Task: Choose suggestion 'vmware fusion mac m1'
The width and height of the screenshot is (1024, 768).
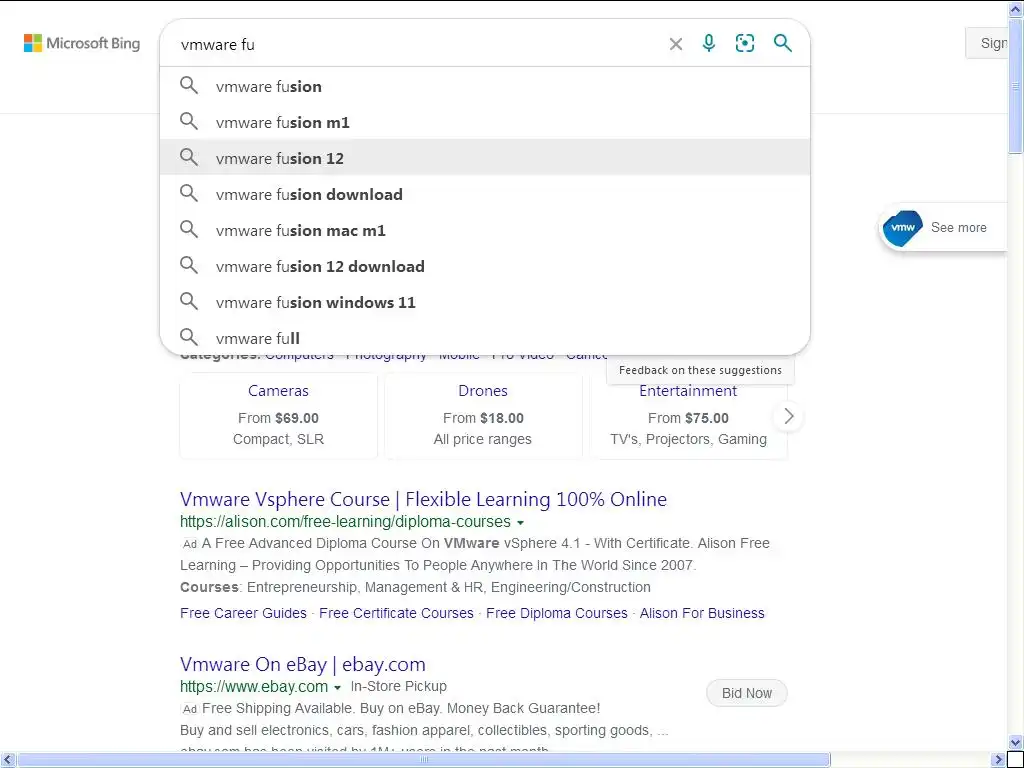Action: 485,230
